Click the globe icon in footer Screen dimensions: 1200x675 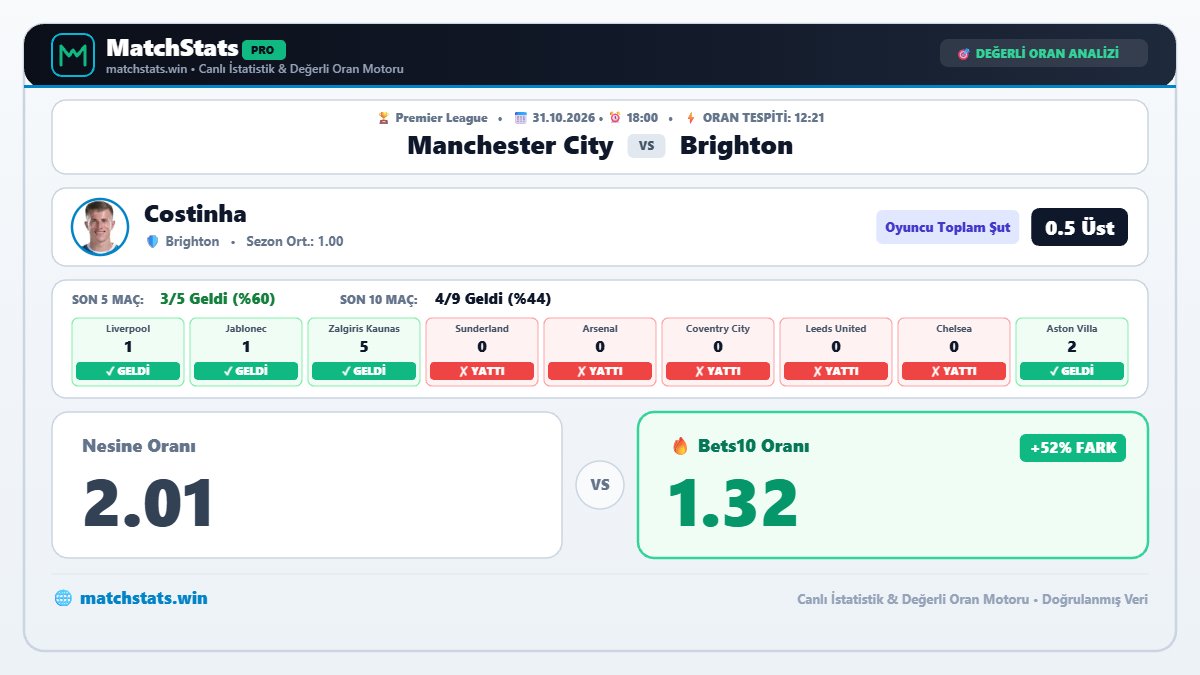click(63, 598)
